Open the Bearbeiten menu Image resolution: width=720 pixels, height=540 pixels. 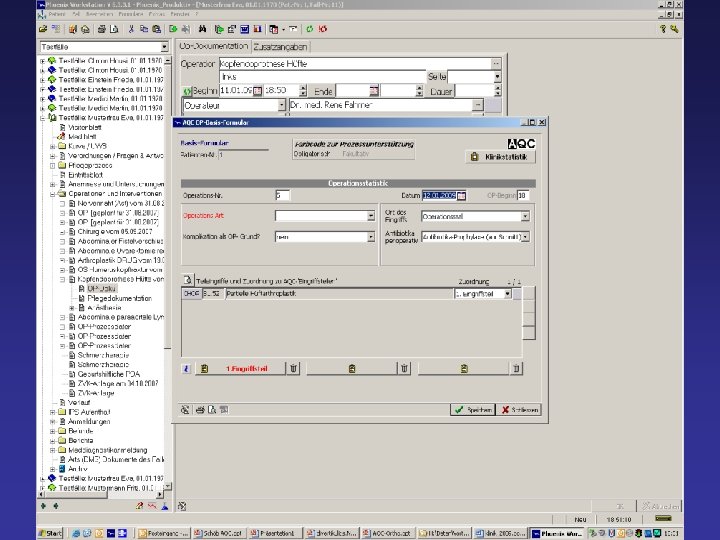point(99,14)
